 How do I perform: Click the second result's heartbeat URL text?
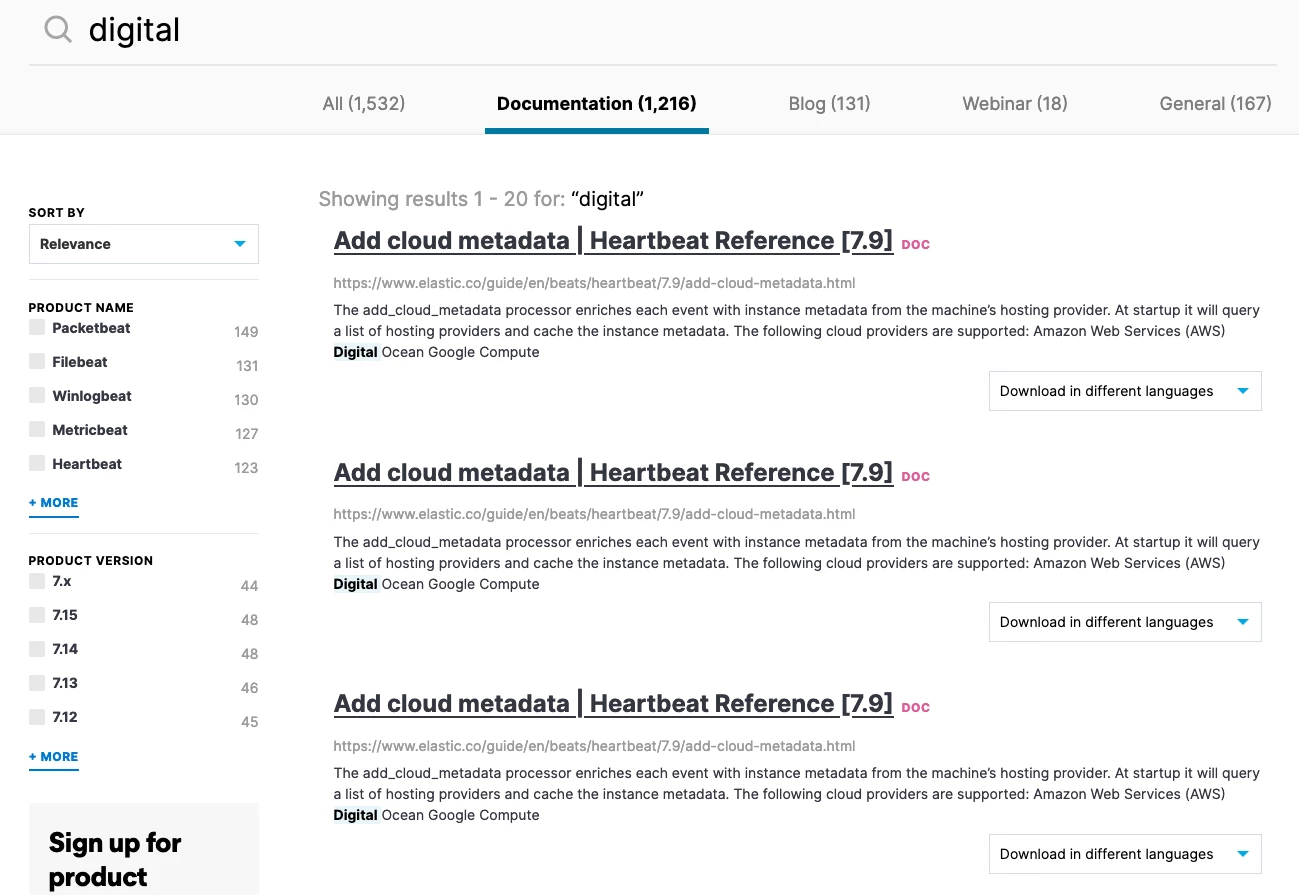[594, 515]
